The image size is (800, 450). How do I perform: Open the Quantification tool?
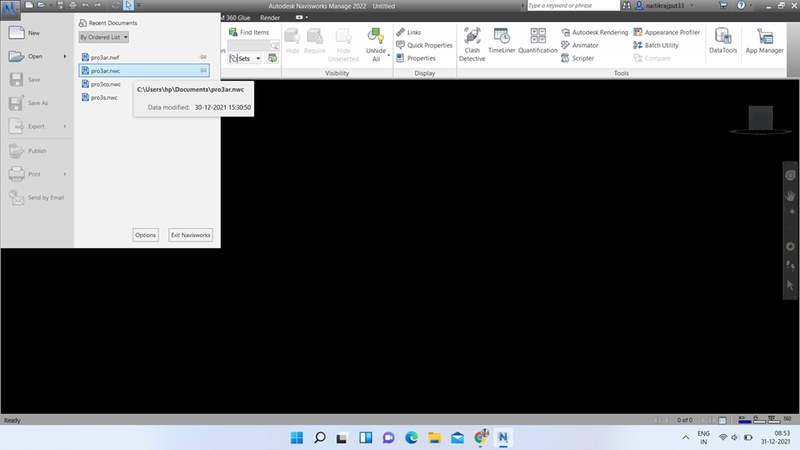(x=538, y=41)
